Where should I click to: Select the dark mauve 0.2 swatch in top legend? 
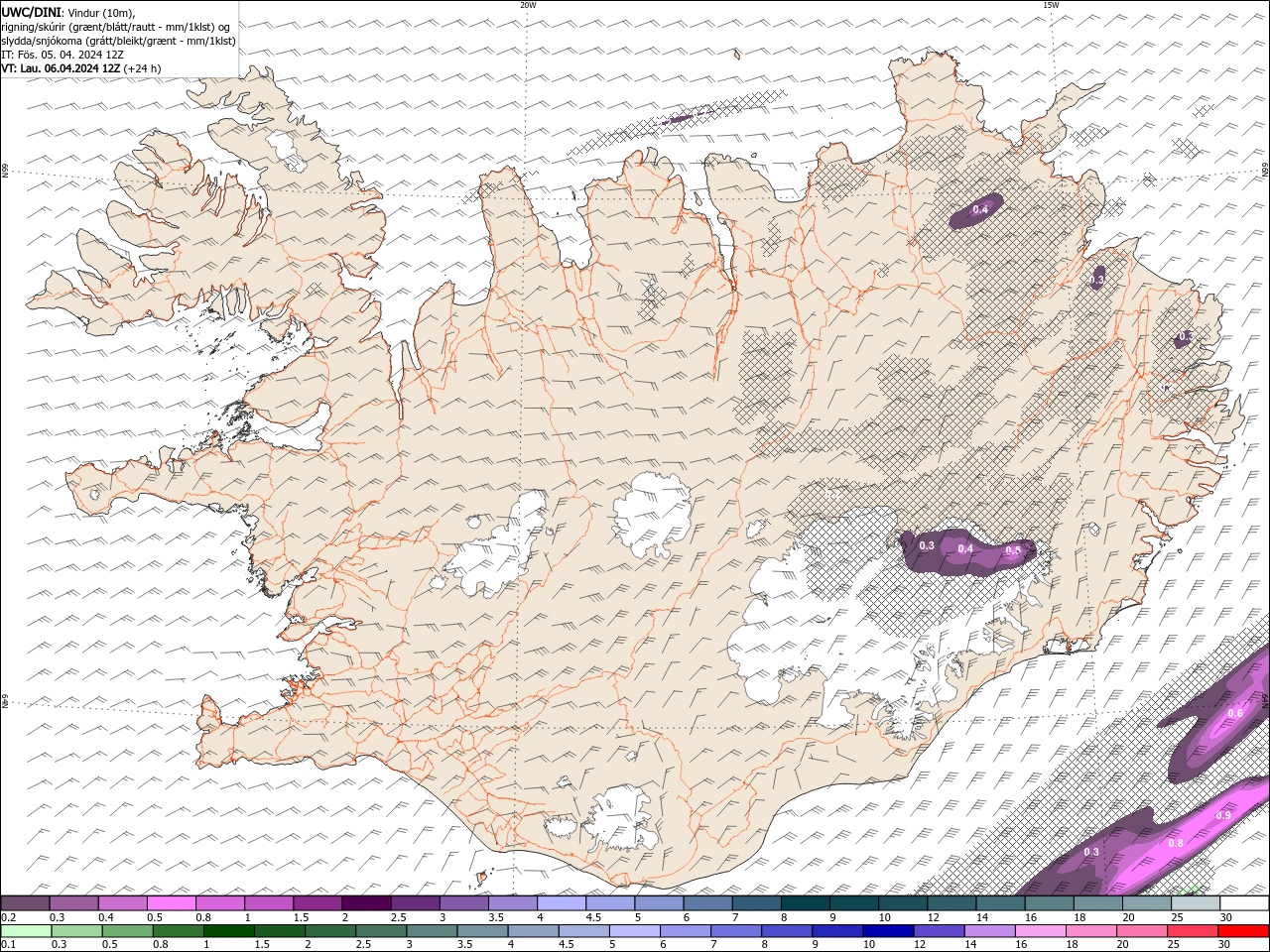click(25, 903)
